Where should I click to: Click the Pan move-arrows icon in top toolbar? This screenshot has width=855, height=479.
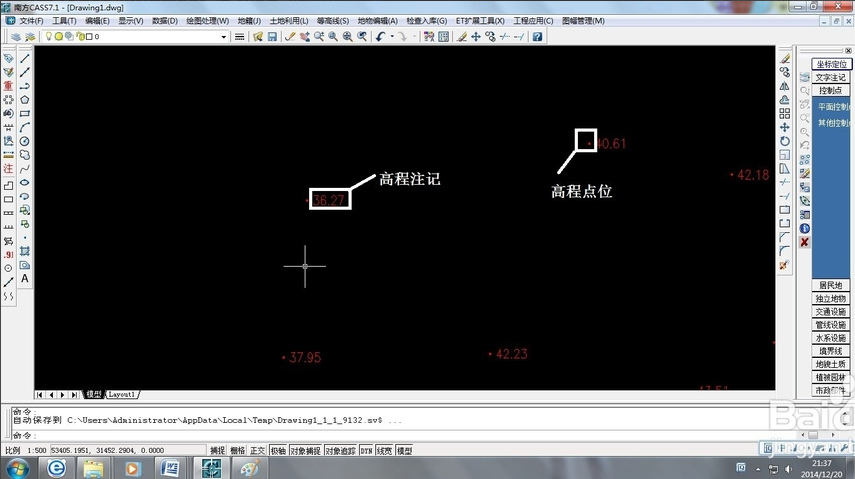point(476,37)
